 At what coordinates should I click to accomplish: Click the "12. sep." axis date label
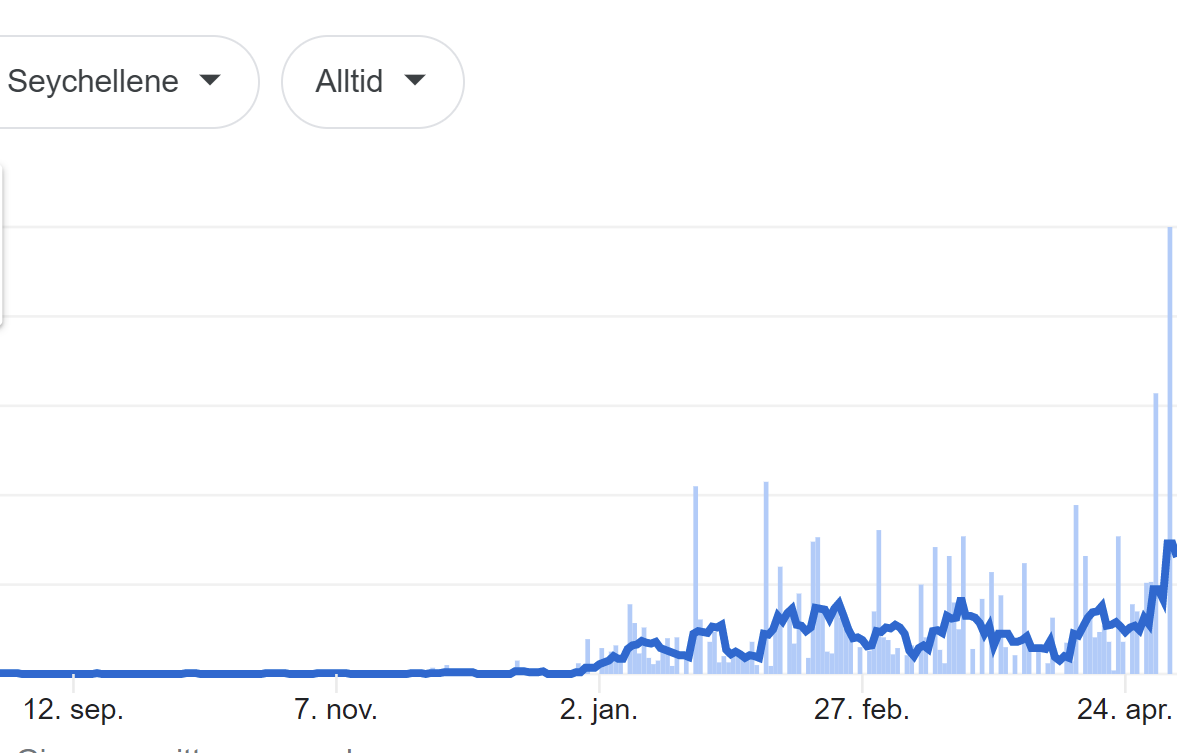click(73, 711)
